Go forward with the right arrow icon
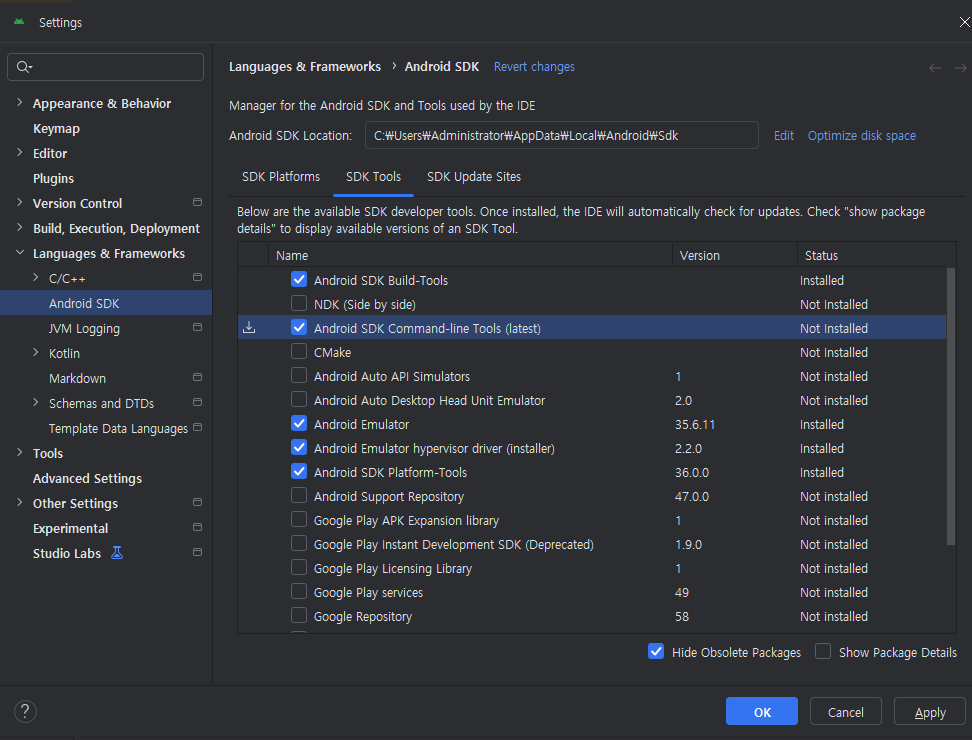This screenshot has height=740, width=972. coord(960,68)
